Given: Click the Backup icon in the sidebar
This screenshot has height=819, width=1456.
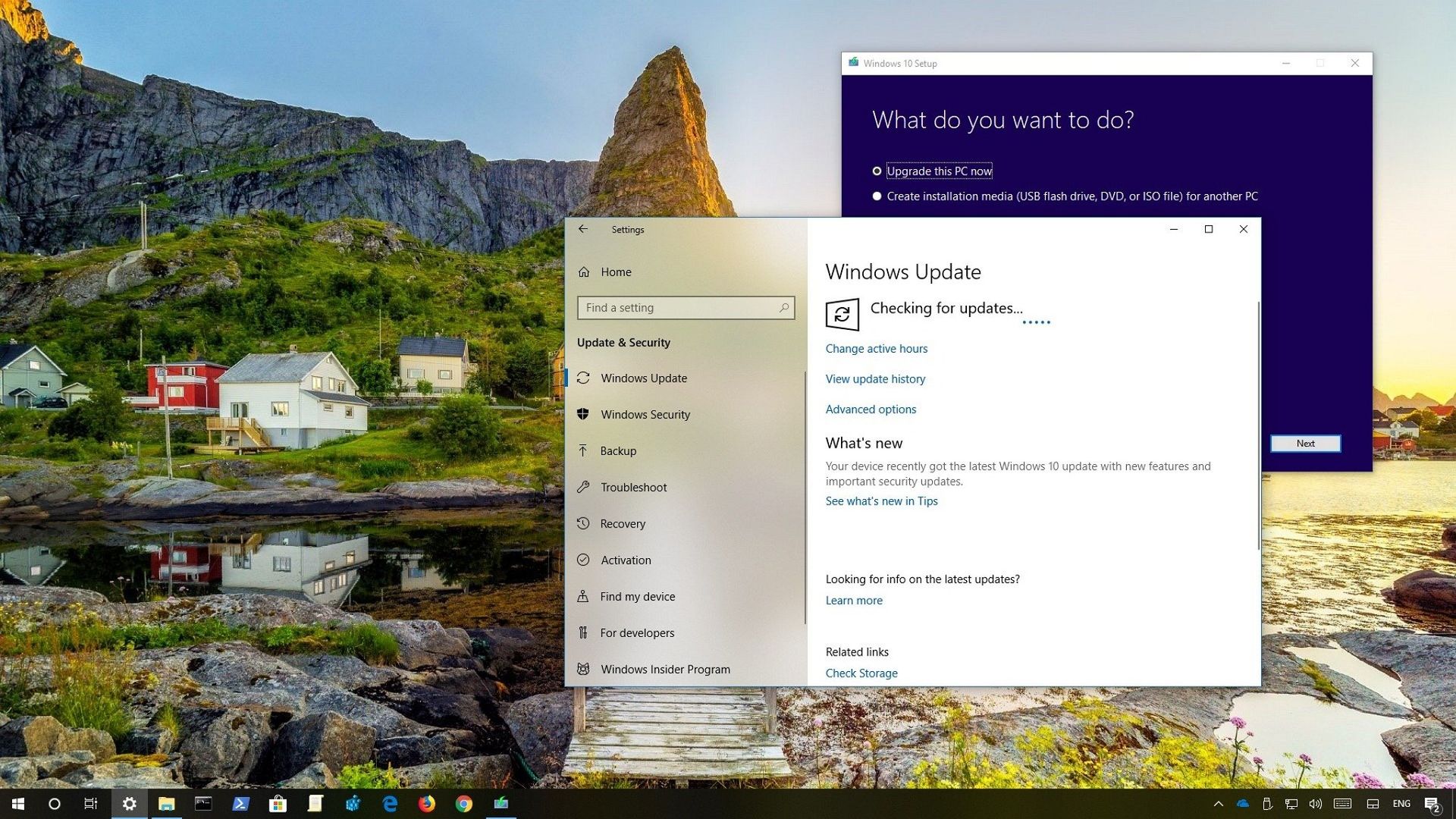Looking at the screenshot, I should coord(582,450).
